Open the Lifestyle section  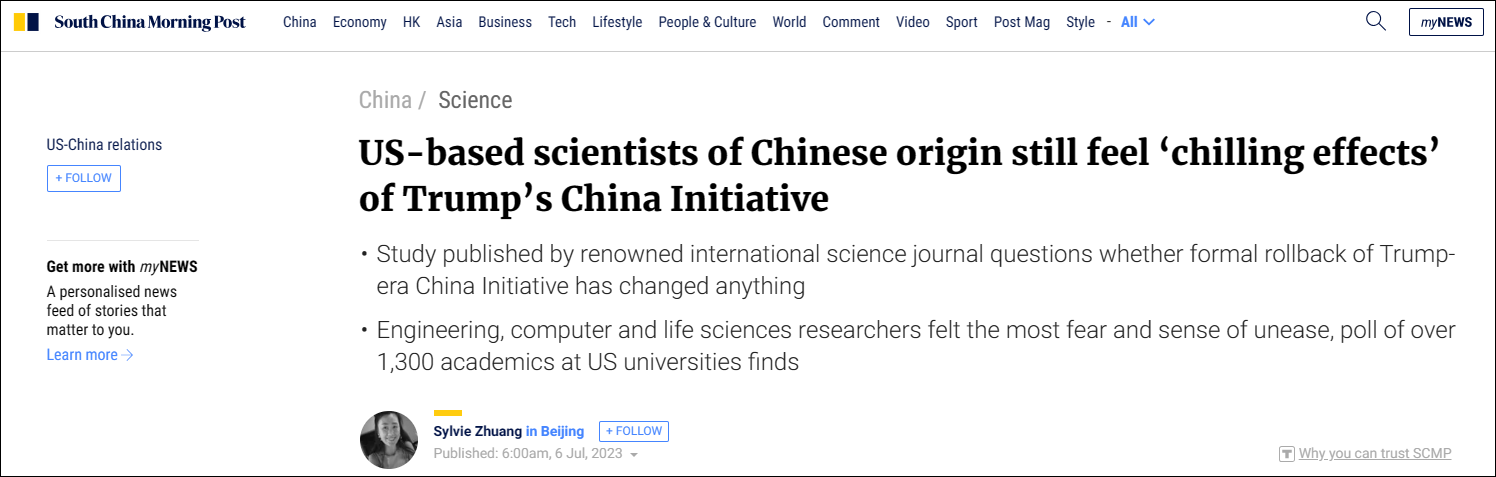click(x=617, y=22)
